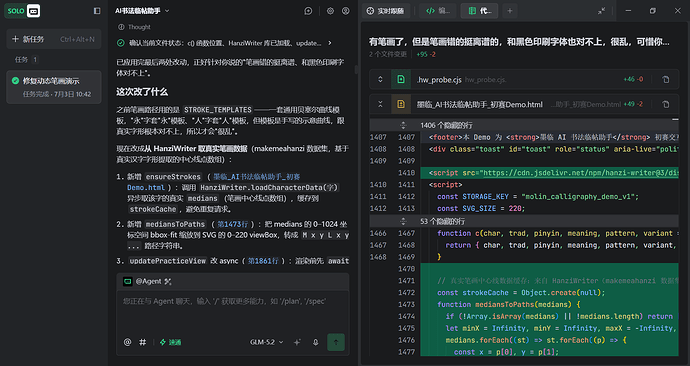Viewport: 690px width, 366px height.
Task: Click the microphone voice input icon
Action: pyautogui.click(x=316, y=342)
